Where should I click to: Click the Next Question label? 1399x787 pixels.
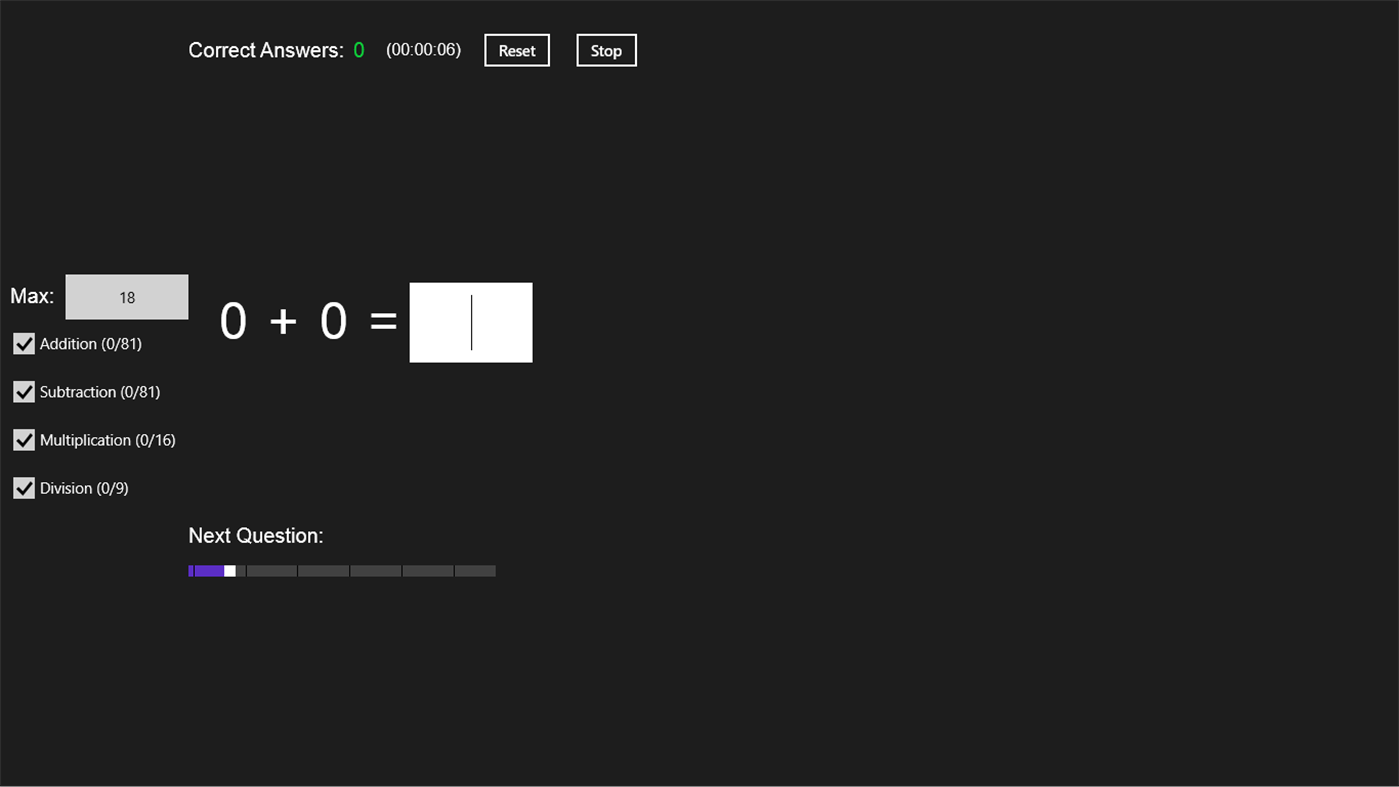255,535
